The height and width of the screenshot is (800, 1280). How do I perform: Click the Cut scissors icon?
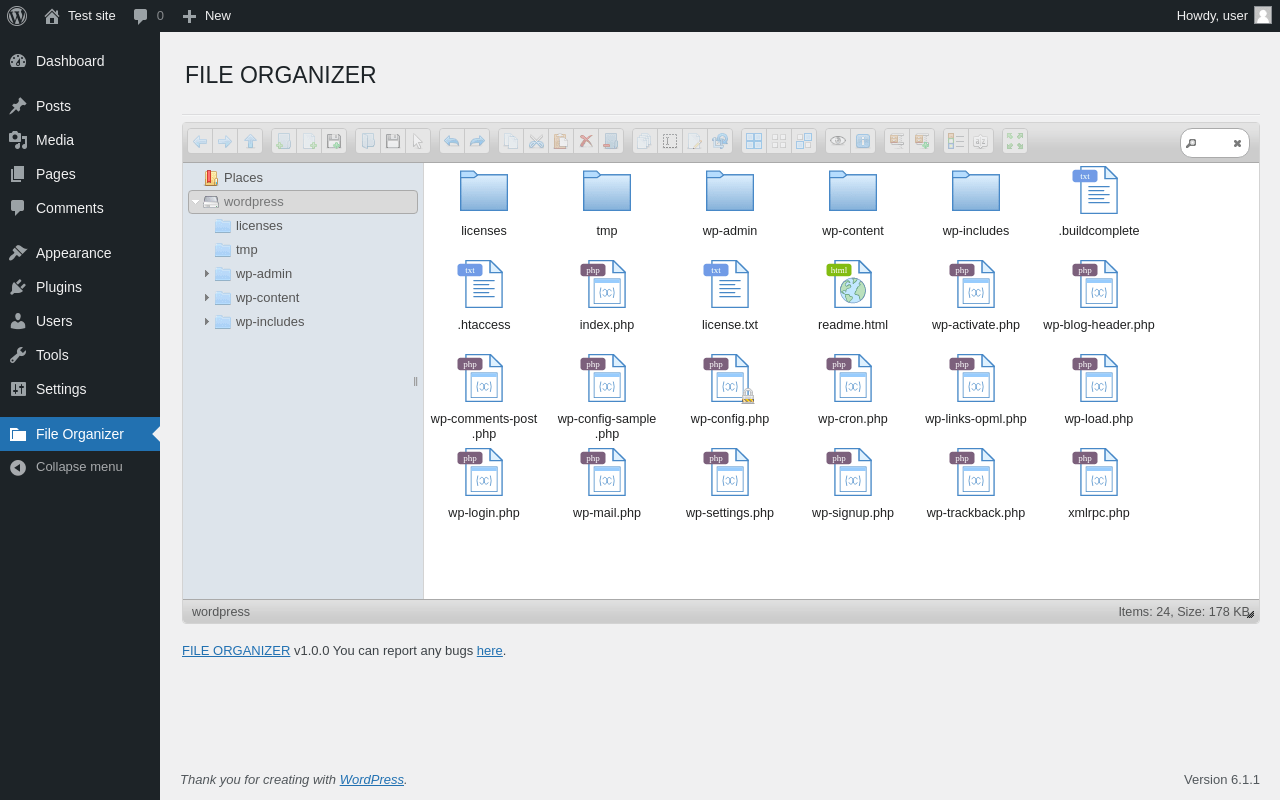coord(536,141)
